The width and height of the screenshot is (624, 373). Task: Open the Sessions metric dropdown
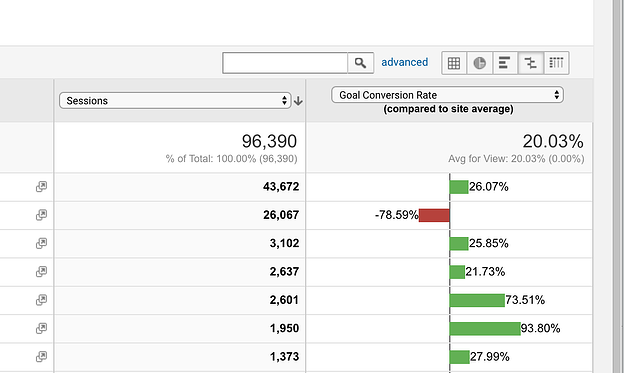pyautogui.click(x=175, y=101)
